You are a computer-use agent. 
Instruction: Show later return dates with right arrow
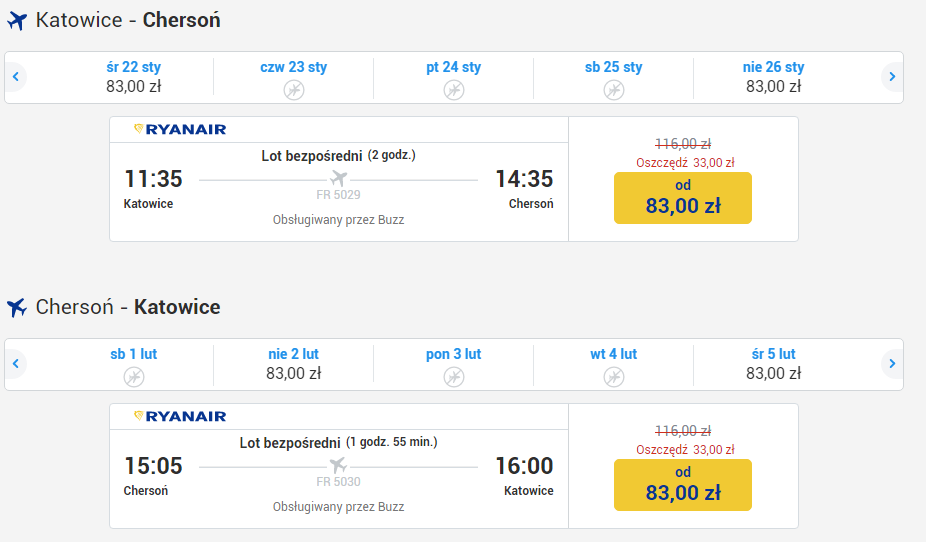[x=892, y=364]
